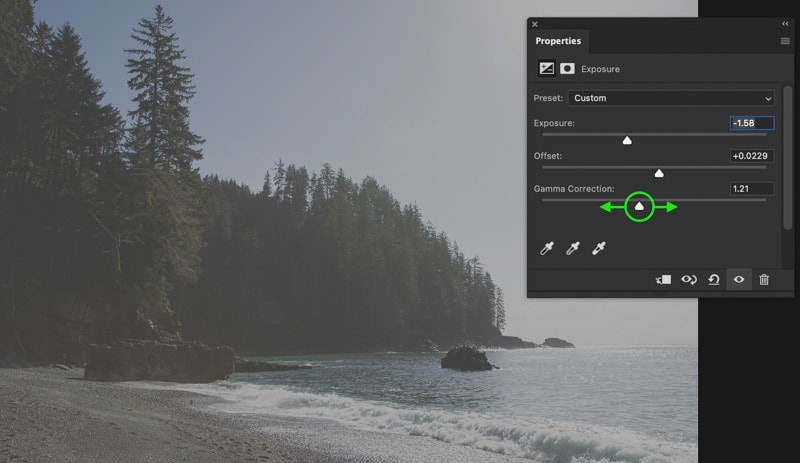This screenshot has height=463, width=800.
Task: Clip adjustment to layer below
Action: click(663, 280)
